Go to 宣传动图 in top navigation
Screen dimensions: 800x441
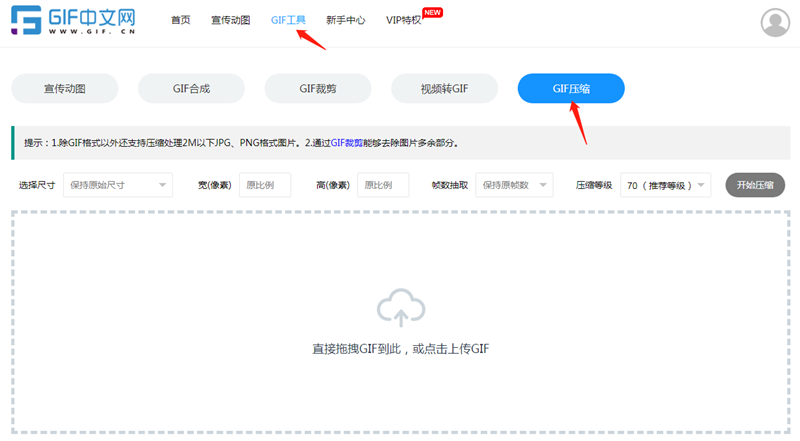(x=231, y=21)
